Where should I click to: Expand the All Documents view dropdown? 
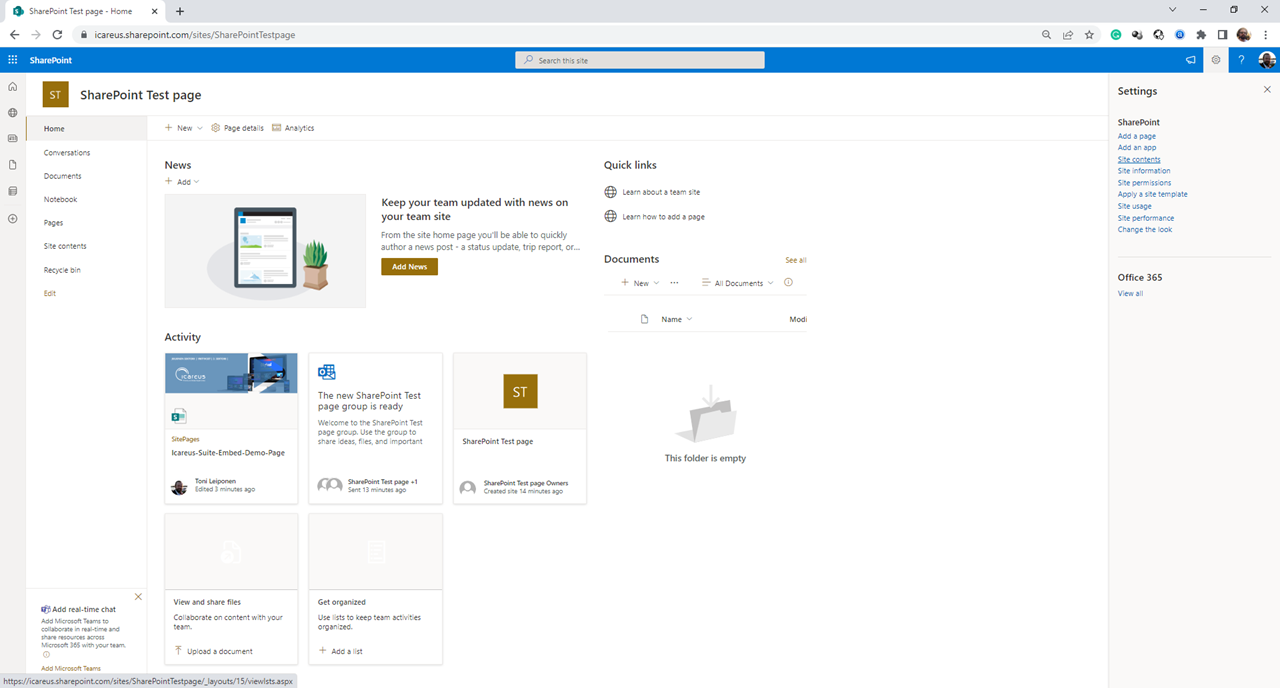click(738, 283)
